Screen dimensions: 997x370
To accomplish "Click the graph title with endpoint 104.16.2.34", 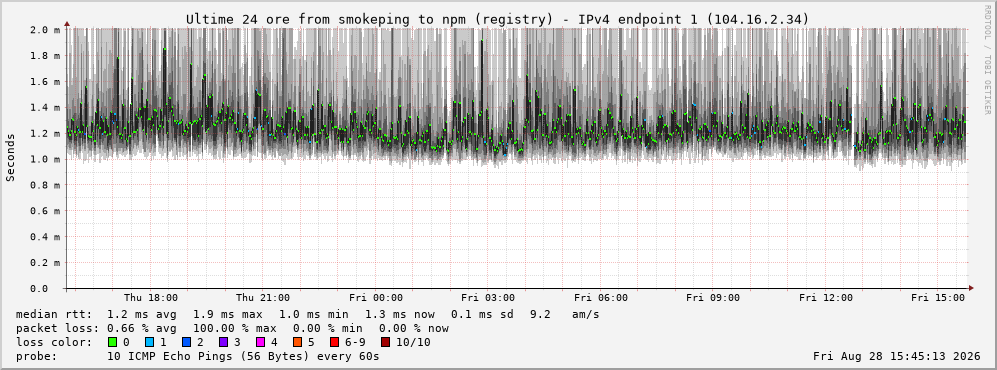I will point(498,20).
